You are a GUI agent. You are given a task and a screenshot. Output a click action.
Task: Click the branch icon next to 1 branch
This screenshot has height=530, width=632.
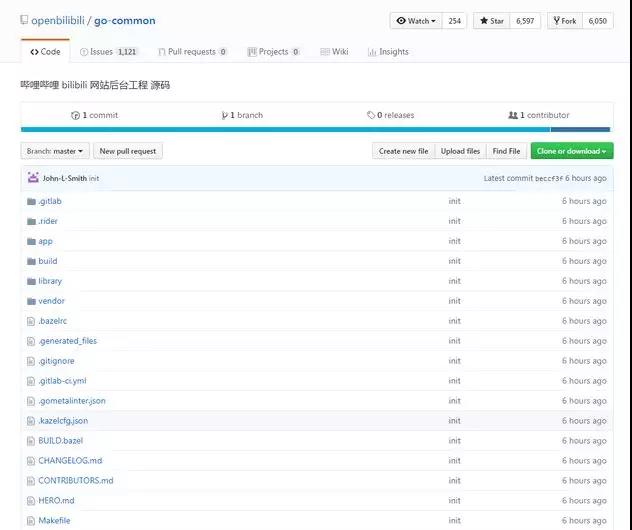click(225, 115)
